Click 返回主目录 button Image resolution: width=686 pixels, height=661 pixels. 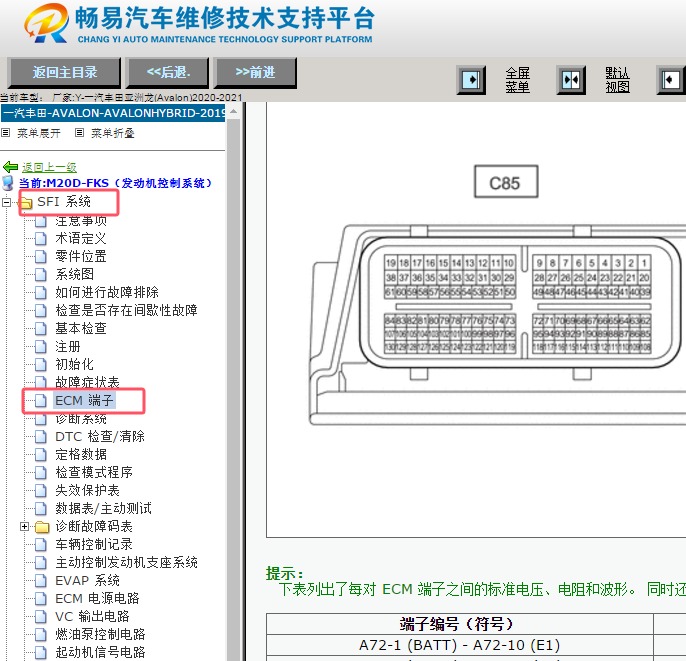tap(64, 73)
